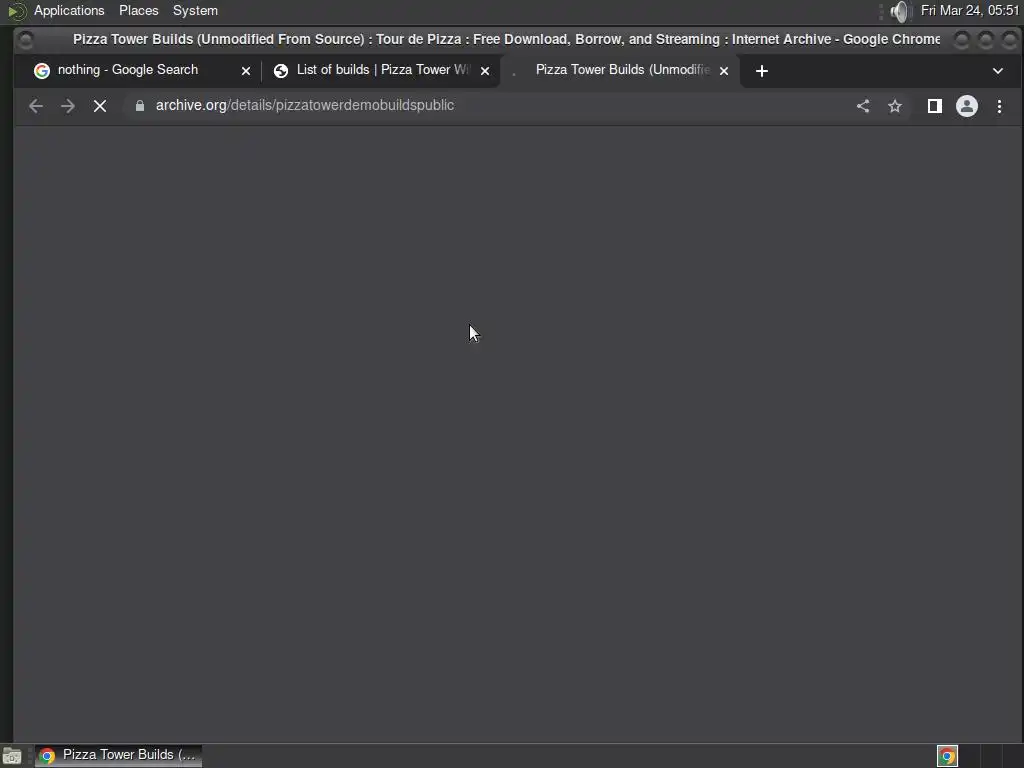
Task: Click the volume speaker icon
Action: (x=899, y=11)
